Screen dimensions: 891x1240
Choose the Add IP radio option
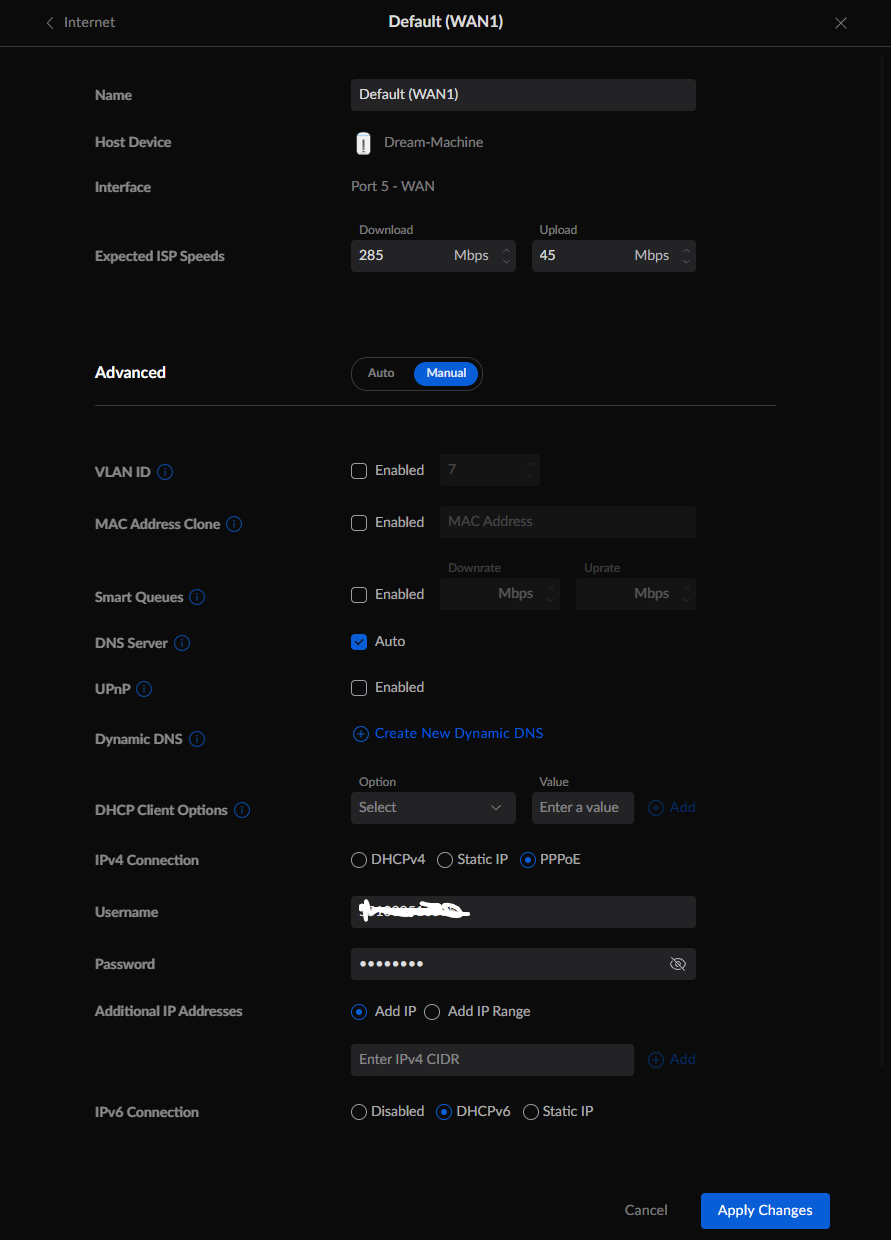pyautogui.click(x=359, y=1012)
